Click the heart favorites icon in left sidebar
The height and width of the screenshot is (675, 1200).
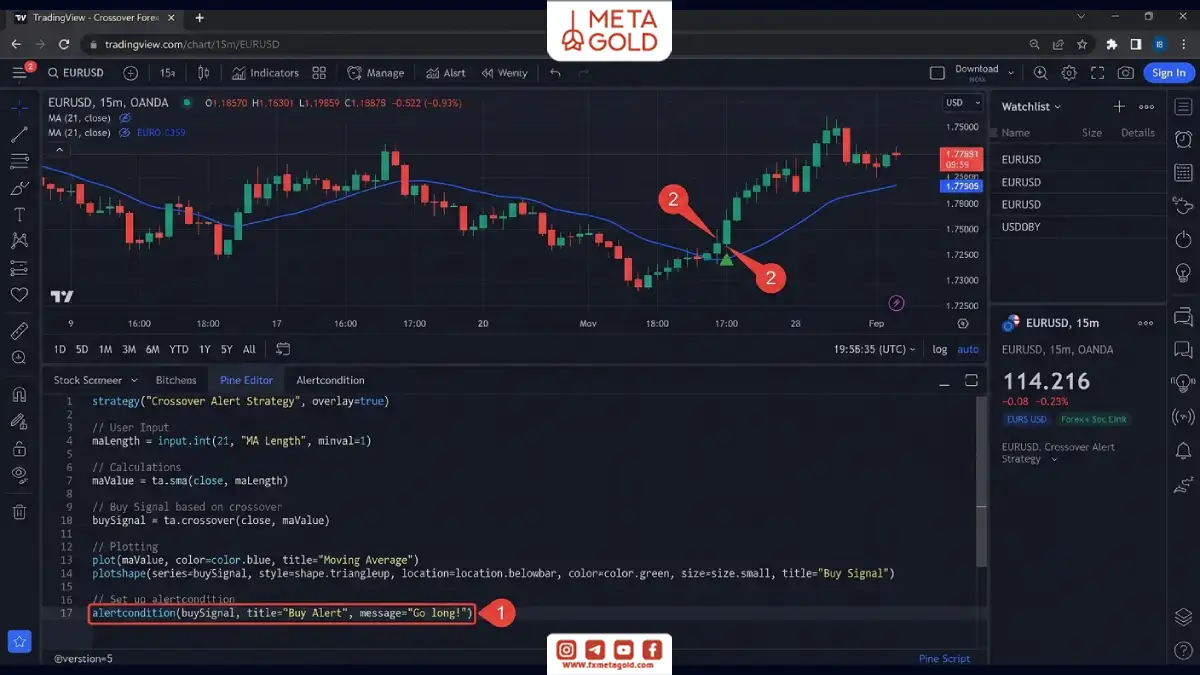pos(19,295)
